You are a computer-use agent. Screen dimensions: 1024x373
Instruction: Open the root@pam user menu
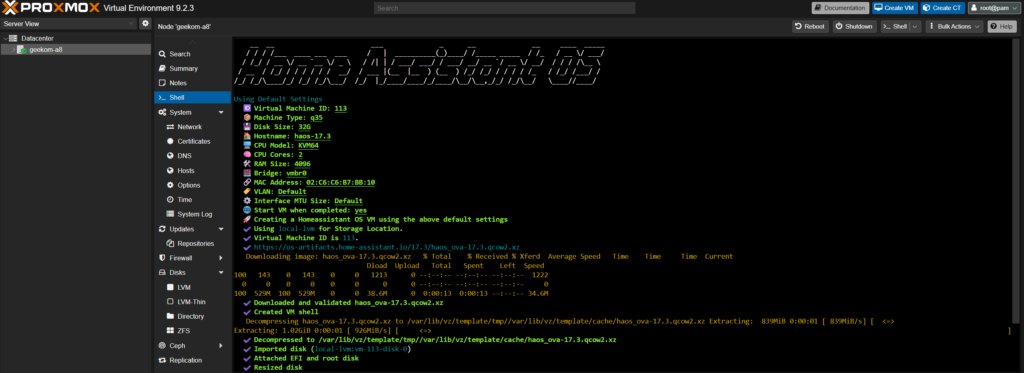pyautogui.click(x=994, y=8)
